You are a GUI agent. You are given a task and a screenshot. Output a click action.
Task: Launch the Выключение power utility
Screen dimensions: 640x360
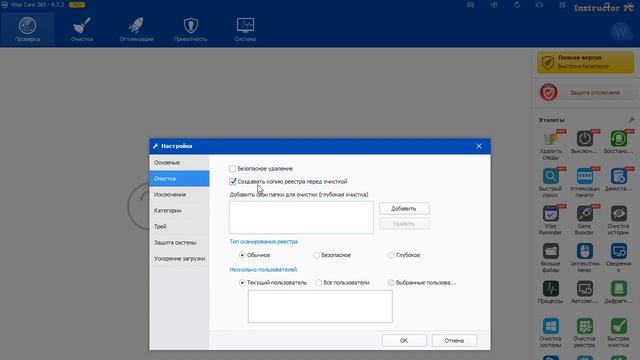point(584,142)
